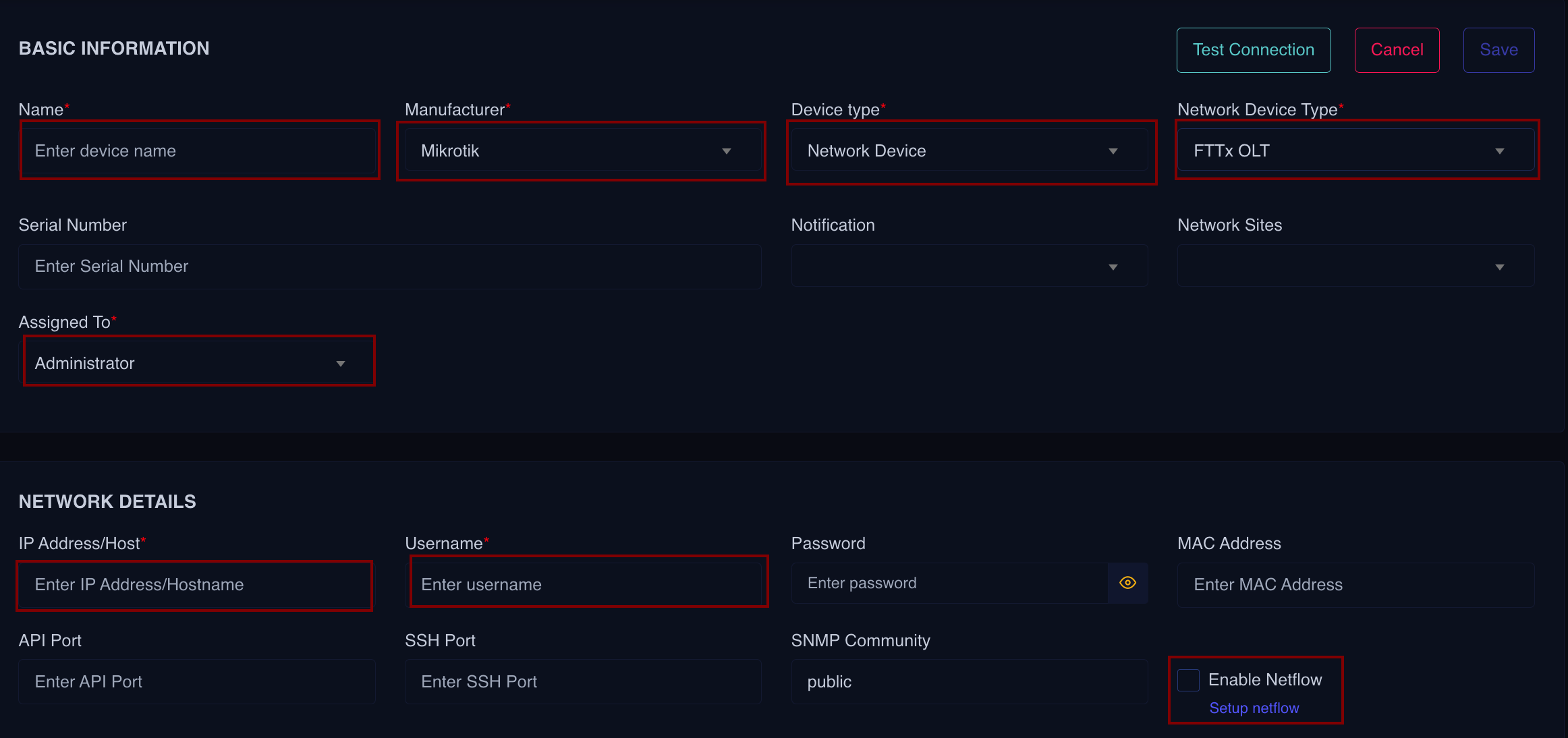Select the SNMP Community field containing public
Viewport: 1568px width, 738px height.
pos(969,681)
